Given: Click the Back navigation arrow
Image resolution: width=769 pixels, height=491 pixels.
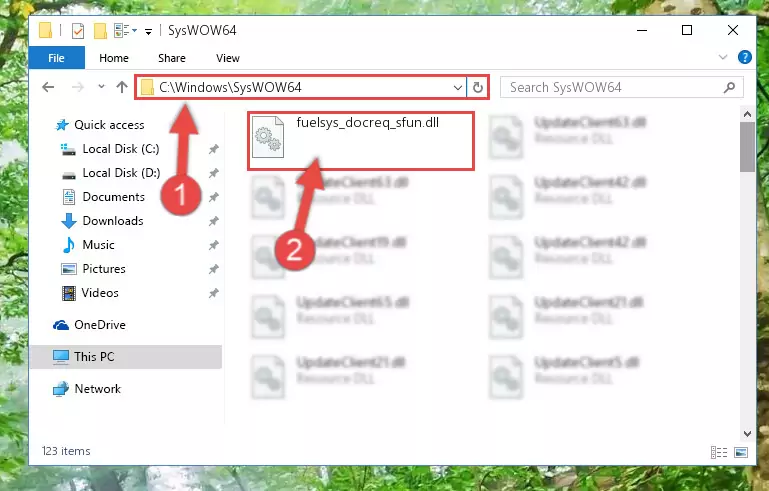Looking at the screenshot, I should (x=48, y=87).
